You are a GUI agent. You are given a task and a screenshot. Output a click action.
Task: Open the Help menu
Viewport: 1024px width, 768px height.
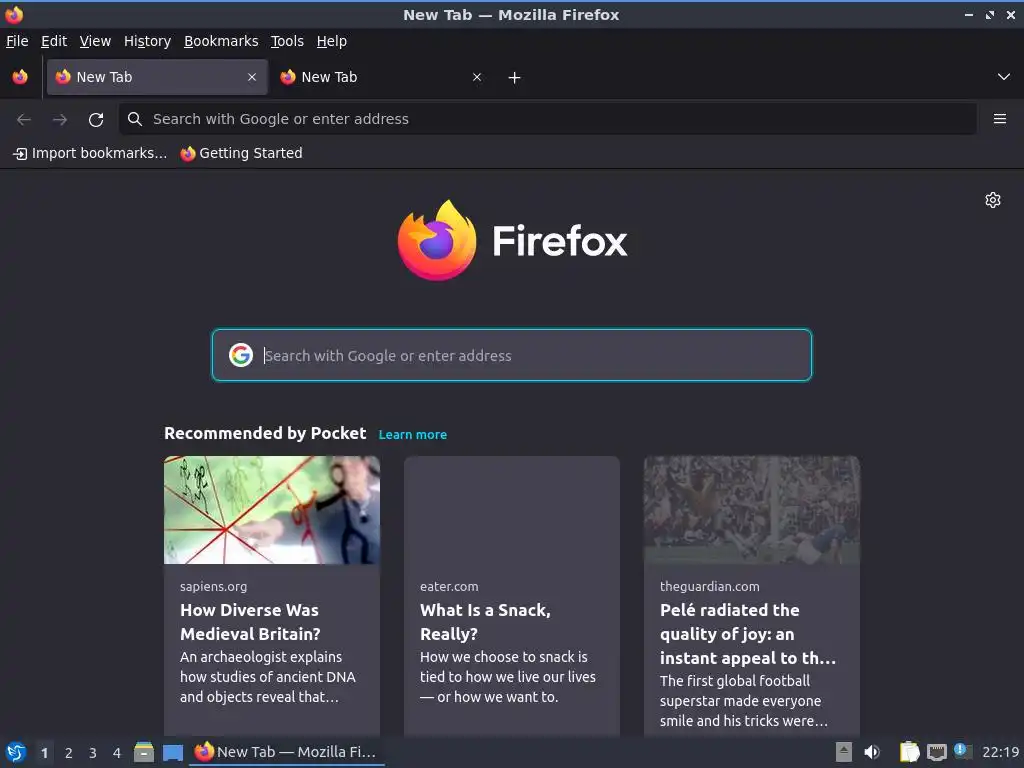[x=332, y=41]
